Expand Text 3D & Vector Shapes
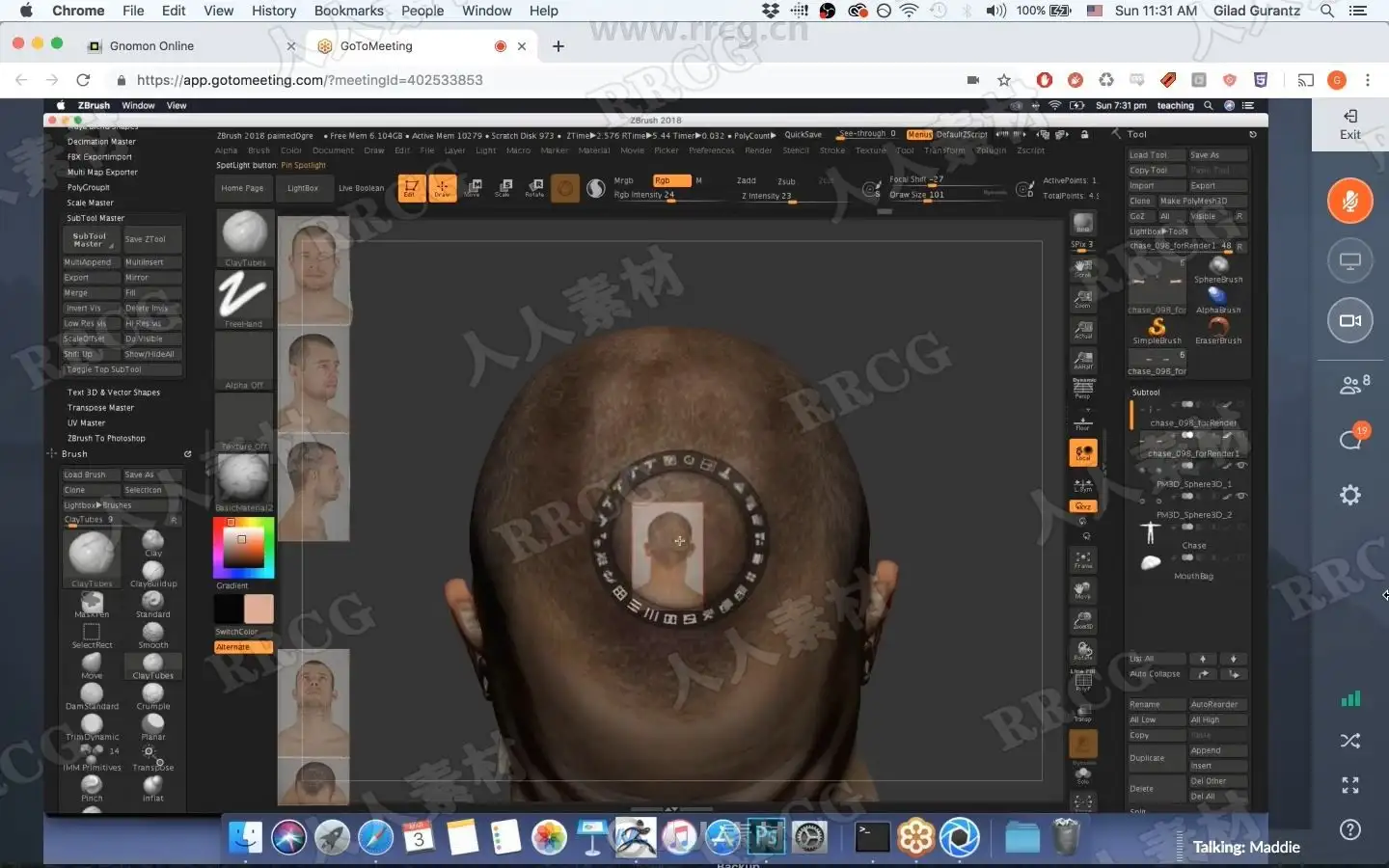Screen dimensions: 1389x868 (x=114, y=393)
